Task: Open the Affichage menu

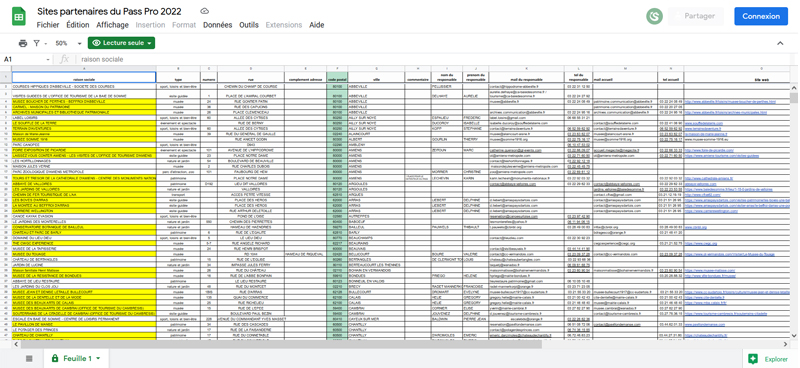Action: pos(113,25)
